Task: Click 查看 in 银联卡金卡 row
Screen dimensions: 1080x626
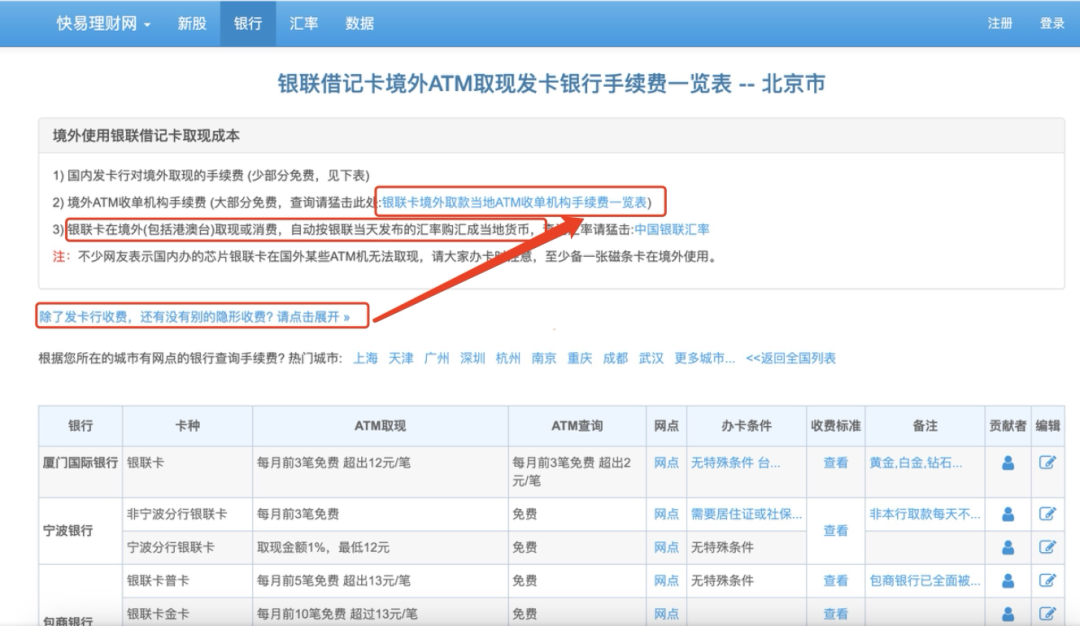Action: click(x=835, y=614)
